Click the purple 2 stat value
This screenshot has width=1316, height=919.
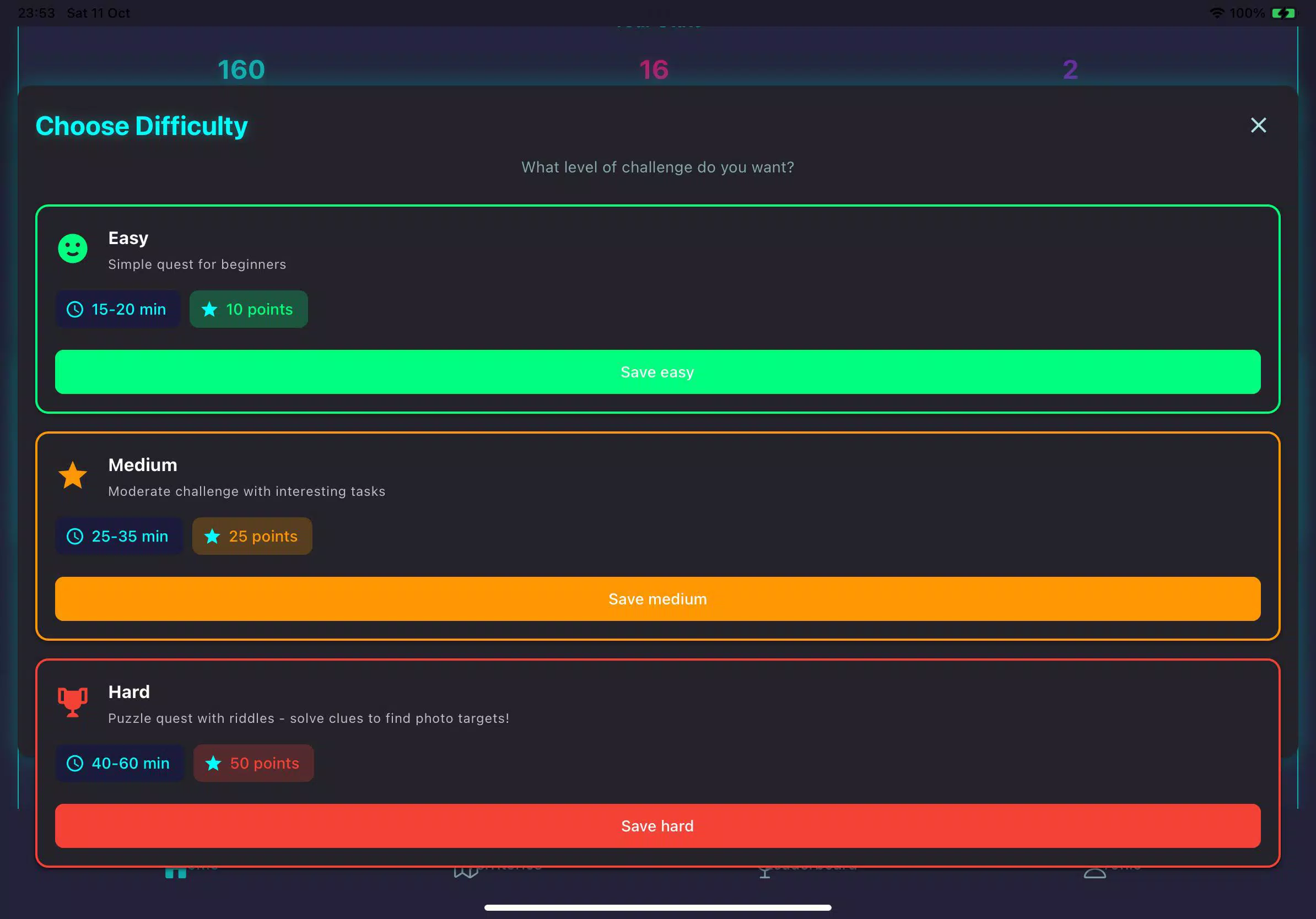pyautogui.click(x=1070, y=70)
